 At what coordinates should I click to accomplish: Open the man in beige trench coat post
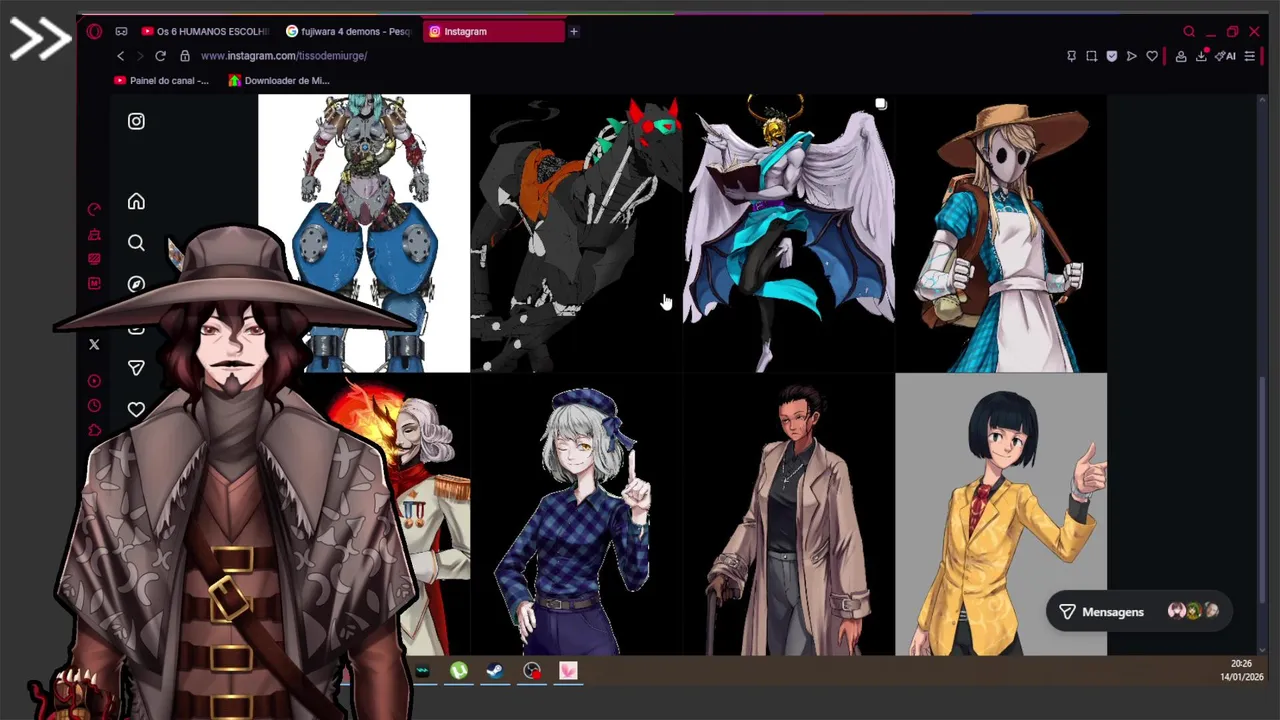[788, 514]
